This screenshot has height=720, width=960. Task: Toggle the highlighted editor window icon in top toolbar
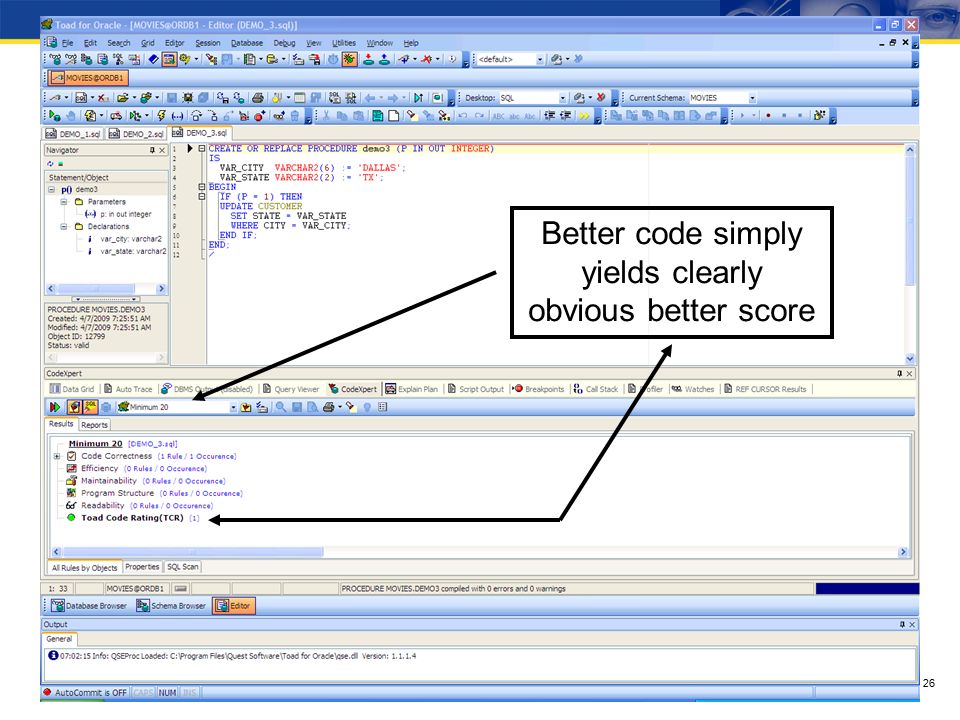(x=169, y=59)
